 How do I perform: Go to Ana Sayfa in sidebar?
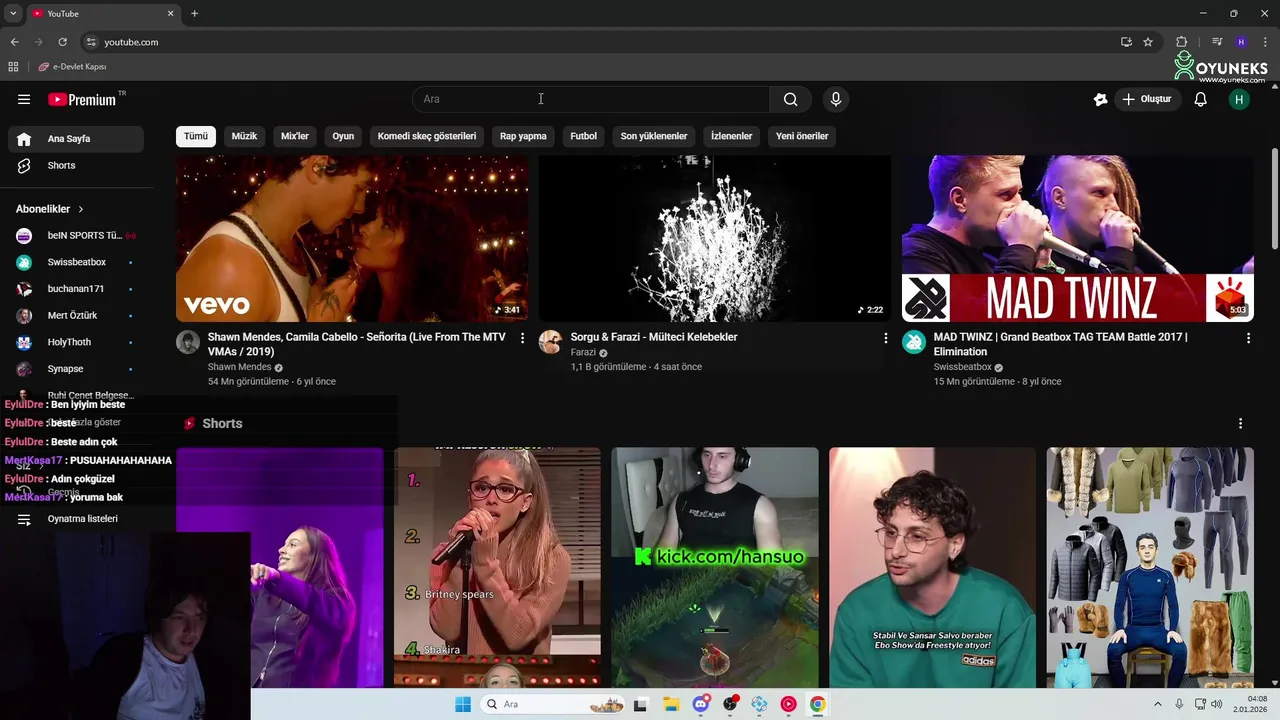[76, 139]
